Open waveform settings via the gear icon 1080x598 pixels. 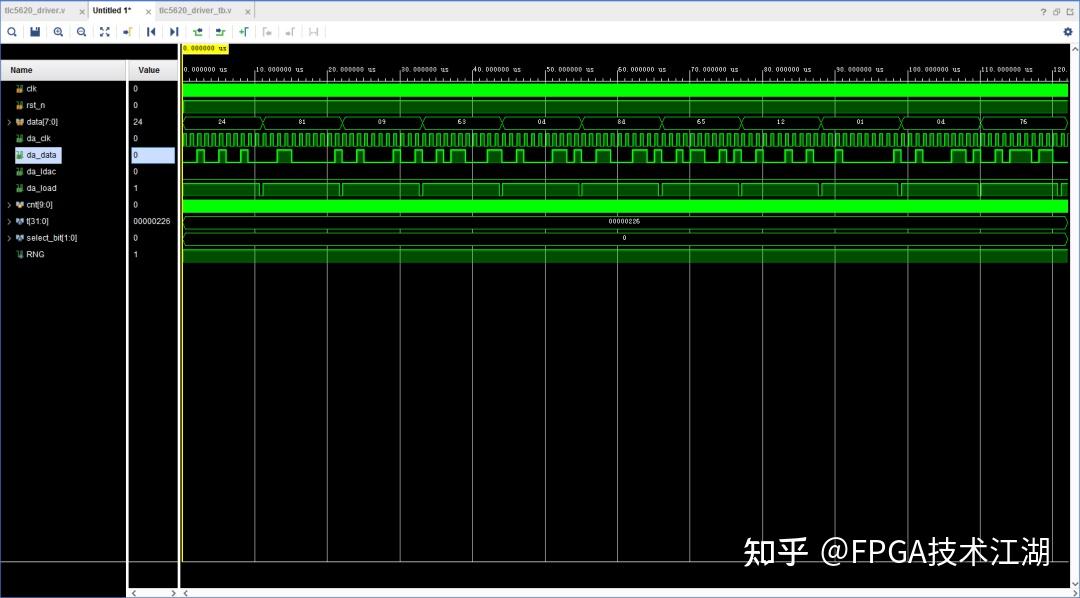(x=1068, y=32)
